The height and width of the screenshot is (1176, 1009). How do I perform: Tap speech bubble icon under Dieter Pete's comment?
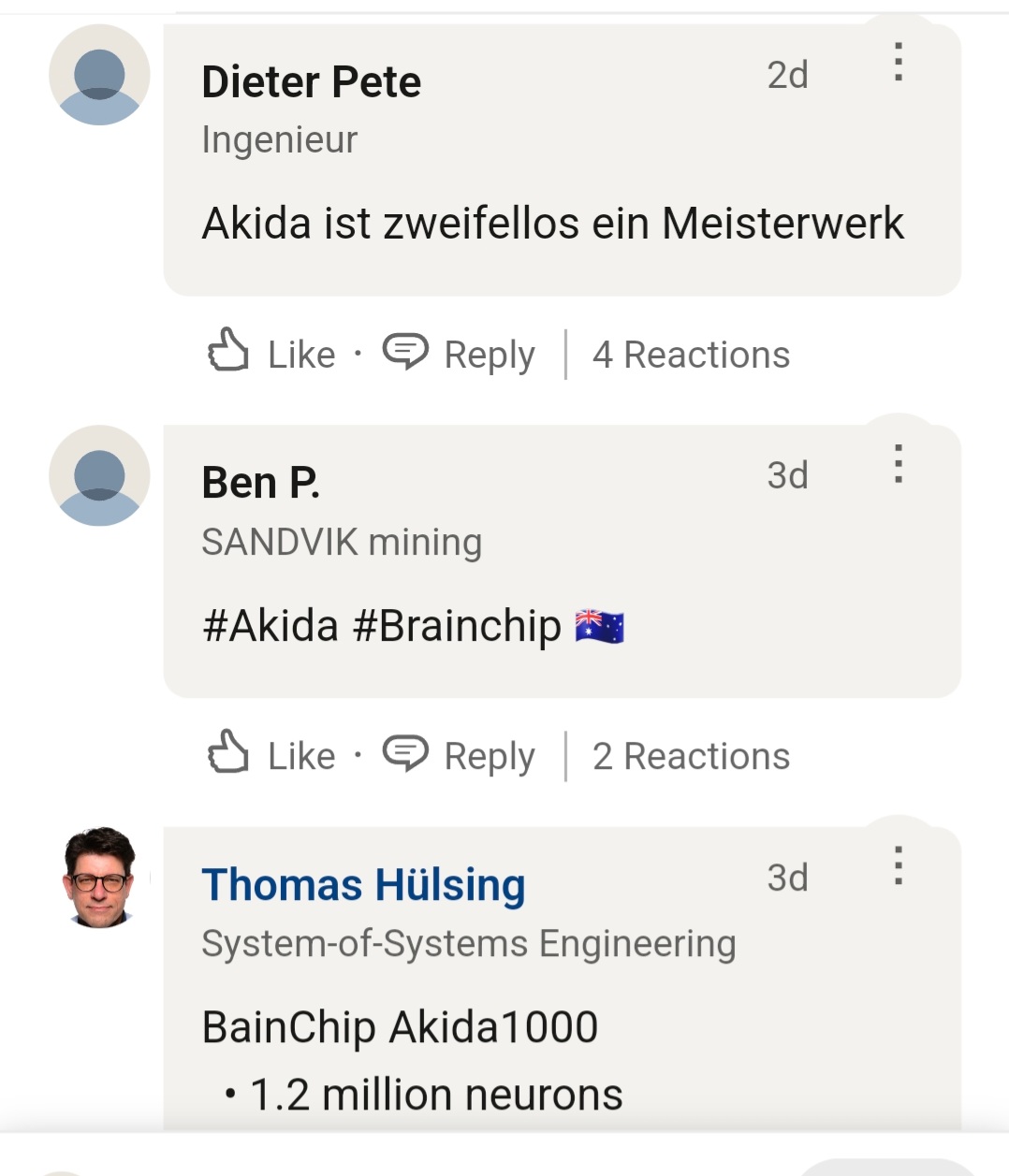click(x=405, y=351)
